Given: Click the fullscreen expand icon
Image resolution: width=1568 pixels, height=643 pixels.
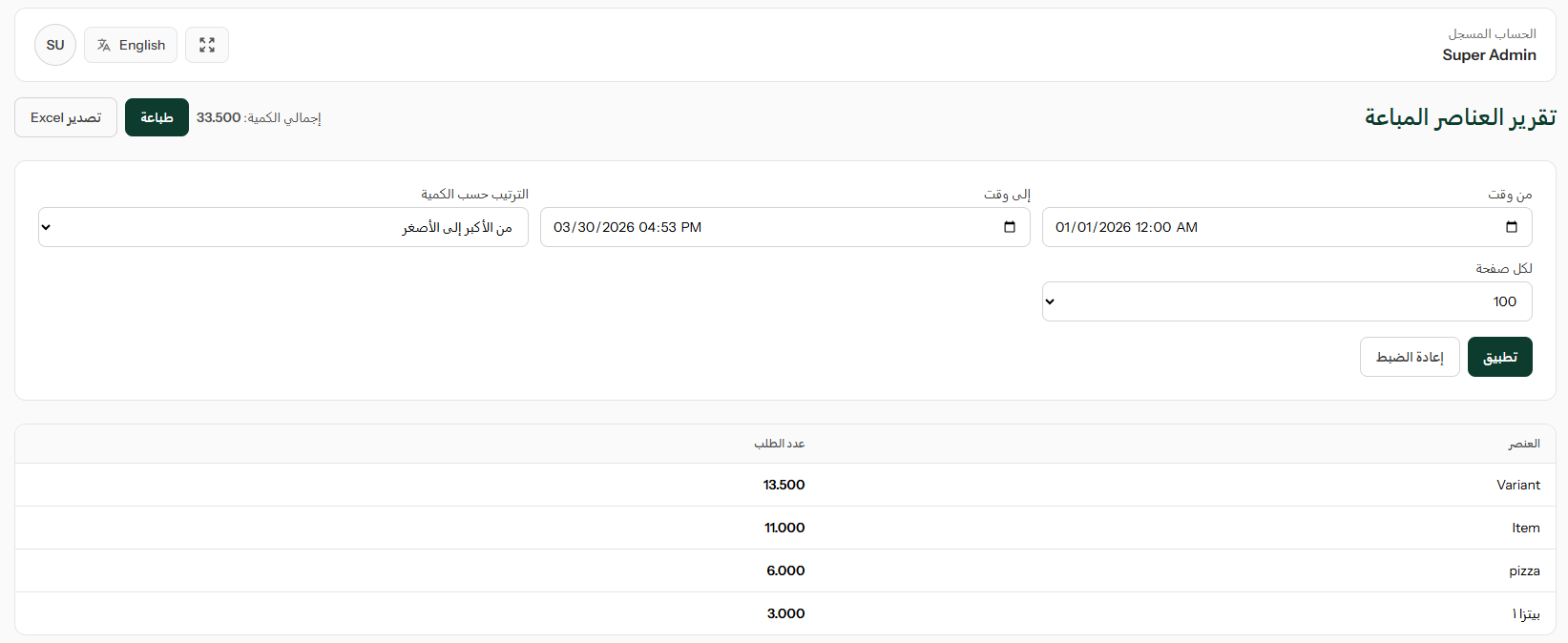Looking at the screenshot, I should pyautogui.click(x=207, y=45).
